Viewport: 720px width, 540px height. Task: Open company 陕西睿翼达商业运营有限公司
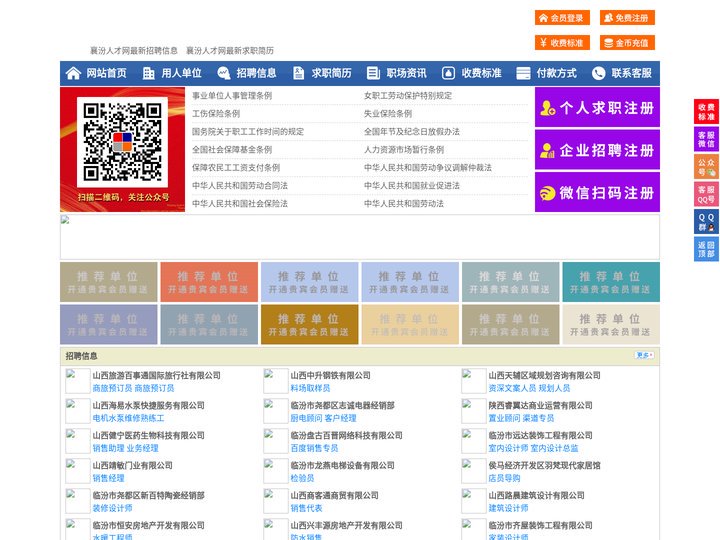tap(540, 405)
